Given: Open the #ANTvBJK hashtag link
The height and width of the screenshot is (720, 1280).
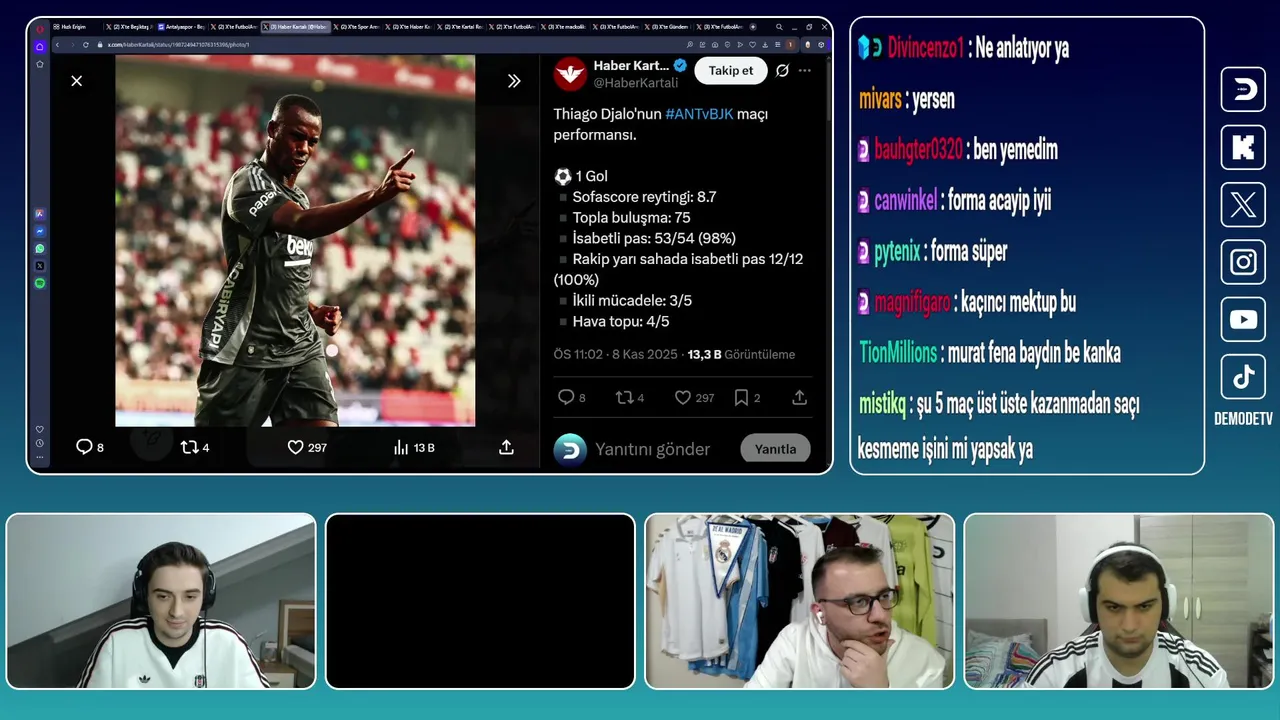Looking at the screenshot, I should (699, 114).
